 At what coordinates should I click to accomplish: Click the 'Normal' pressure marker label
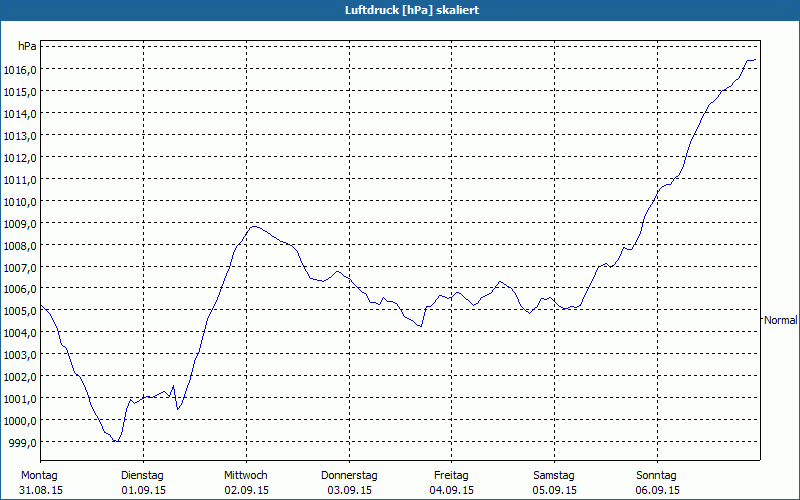pyautogui.click(x=780, y=320)
